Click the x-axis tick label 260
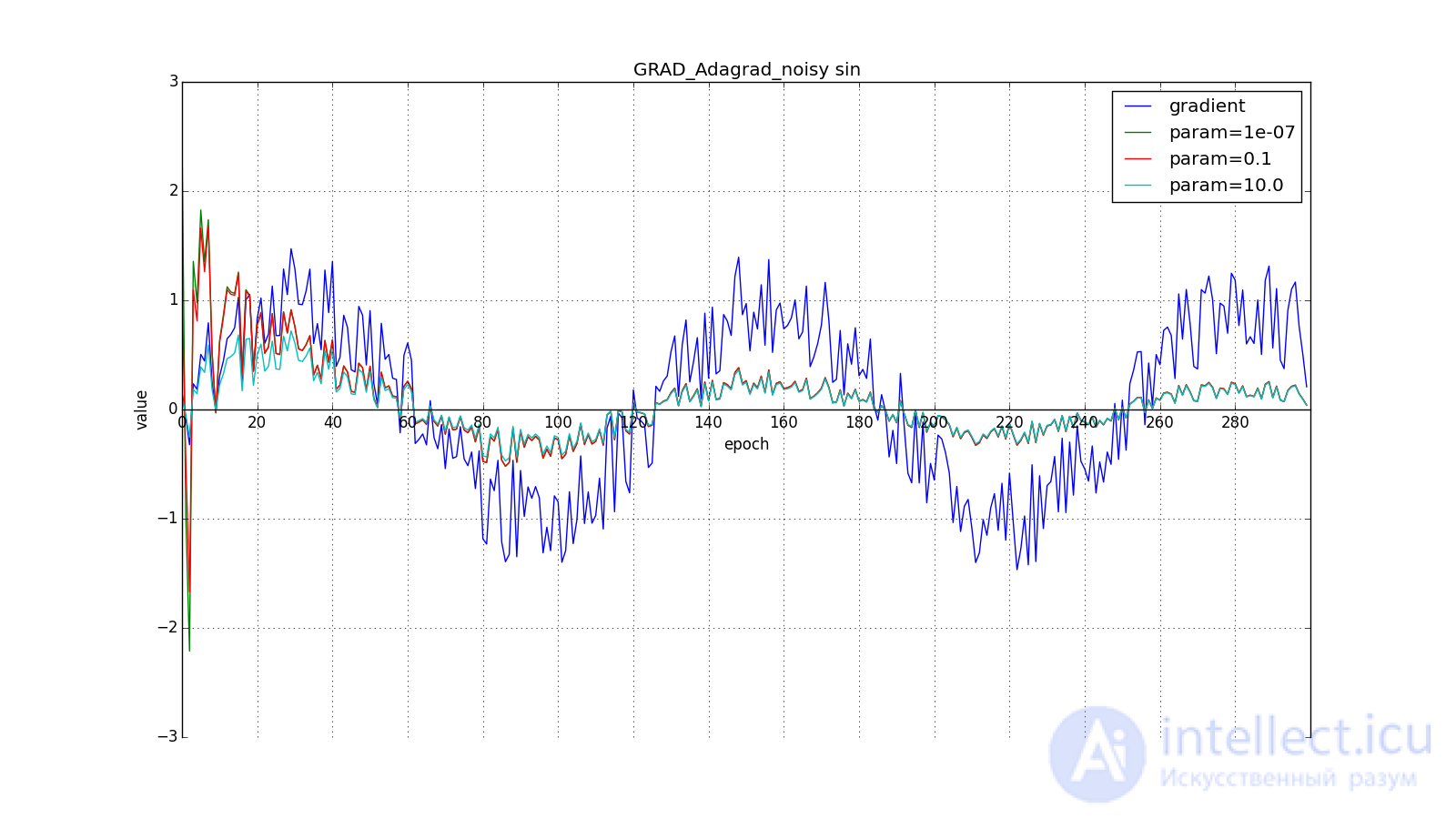Viewport: 1456px width, 819px height. 1160,422
